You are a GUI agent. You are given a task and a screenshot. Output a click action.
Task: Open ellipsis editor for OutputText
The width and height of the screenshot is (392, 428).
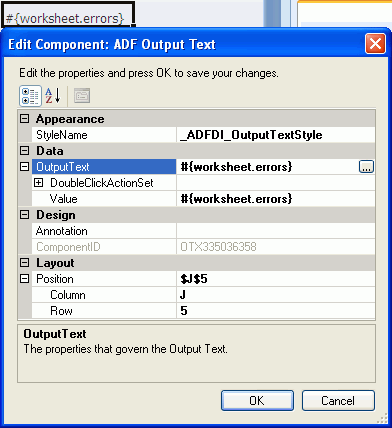366,167
